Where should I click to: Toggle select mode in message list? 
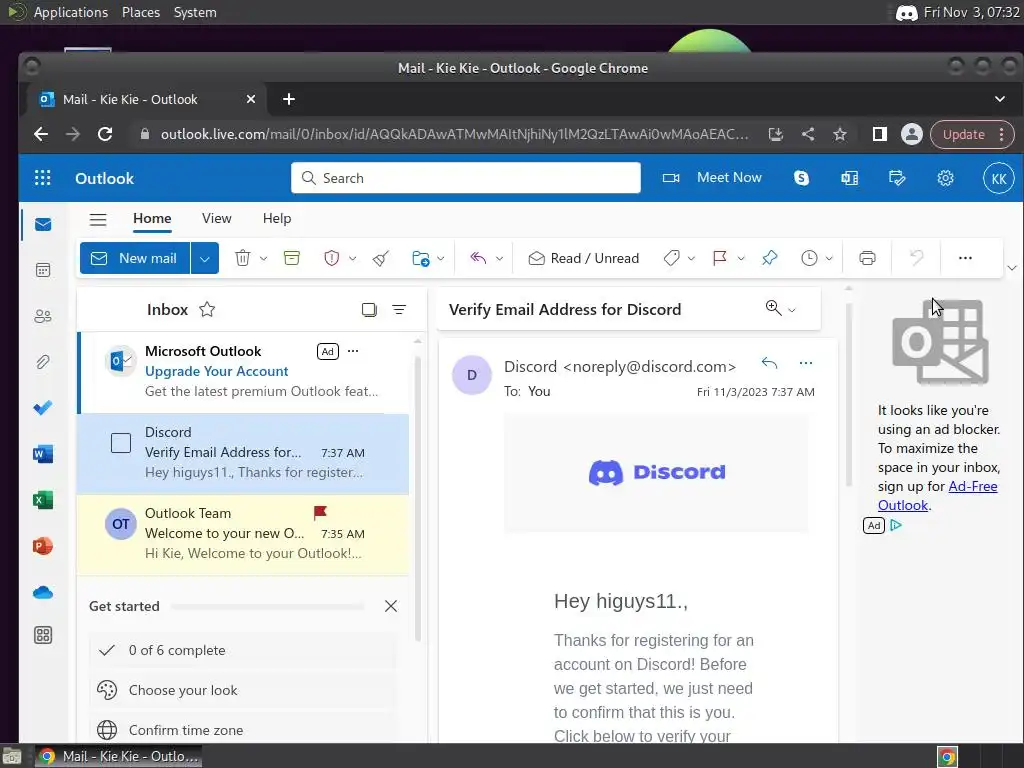[369, 310]
